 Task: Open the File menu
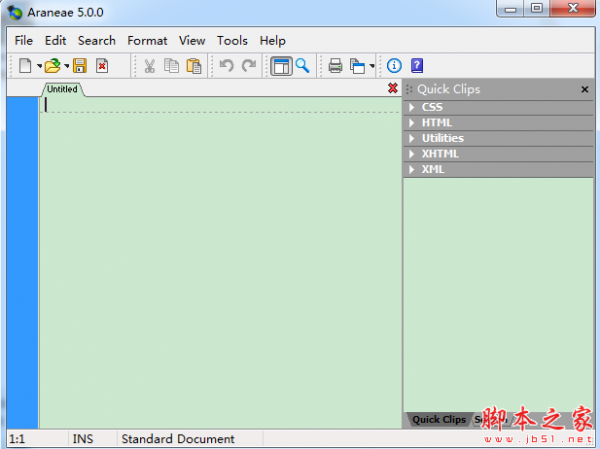pyautogui.click(x=24, y=41)
